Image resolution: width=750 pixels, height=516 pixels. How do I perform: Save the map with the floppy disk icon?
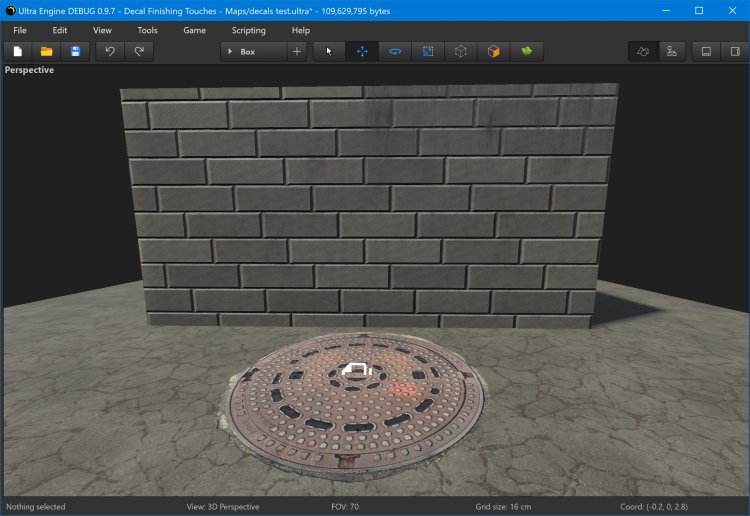pyautogui.click(x=75, y=51)
